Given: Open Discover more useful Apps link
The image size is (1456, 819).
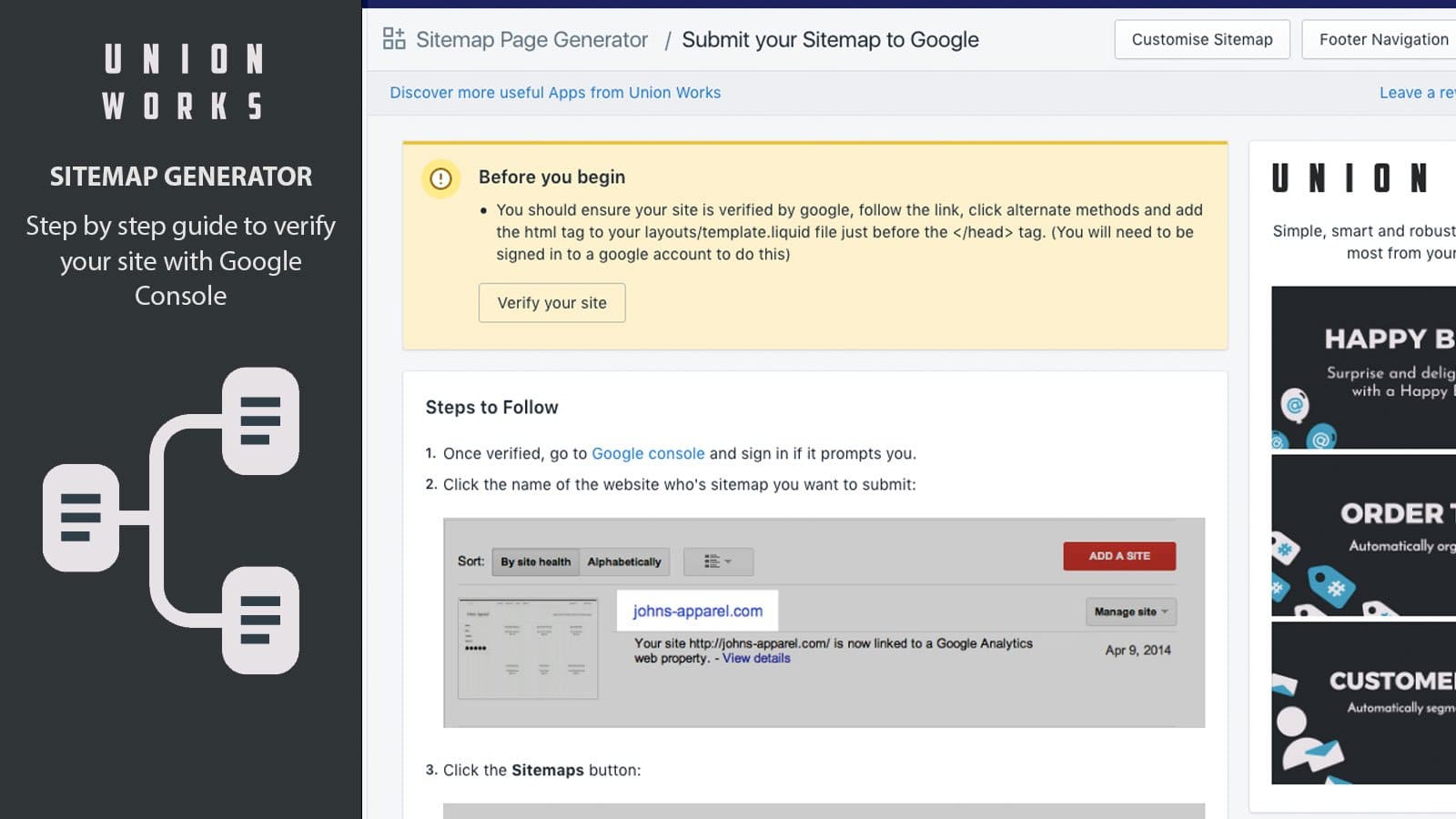Looking at the screenshot, I should 555,93.
